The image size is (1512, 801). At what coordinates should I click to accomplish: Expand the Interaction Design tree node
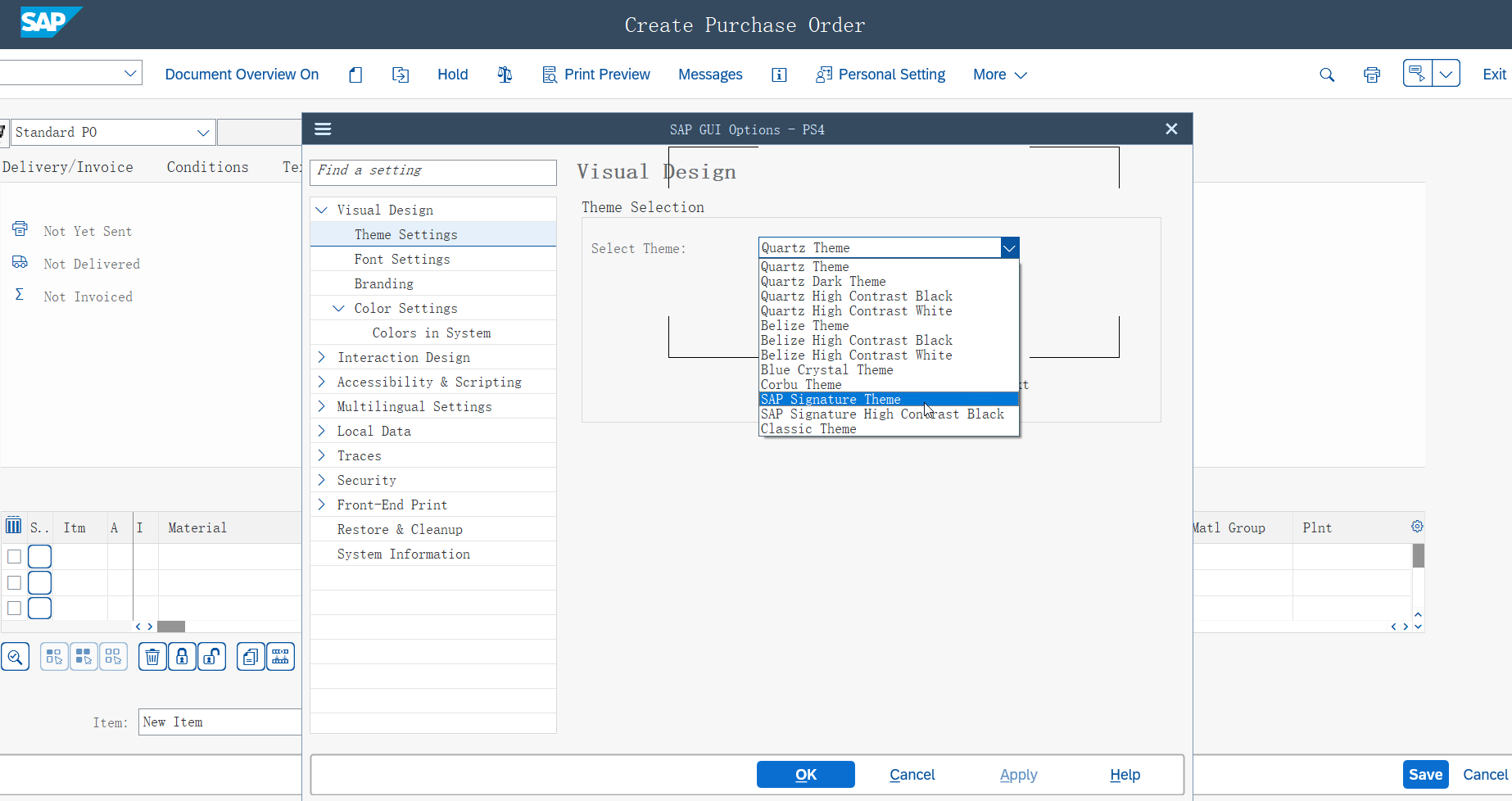click(x=322, y=357)
